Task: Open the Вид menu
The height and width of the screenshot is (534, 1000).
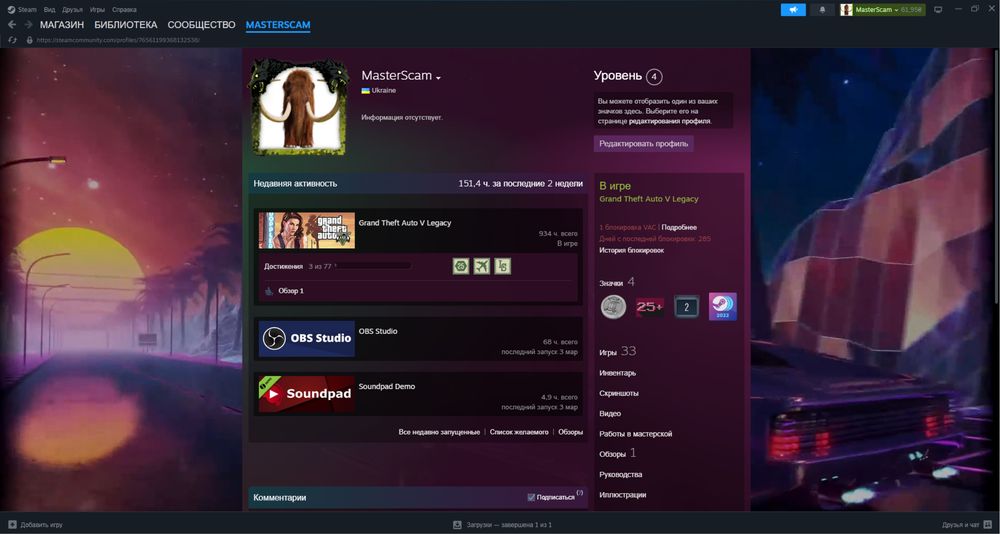Action: click(x=49, y=10)
